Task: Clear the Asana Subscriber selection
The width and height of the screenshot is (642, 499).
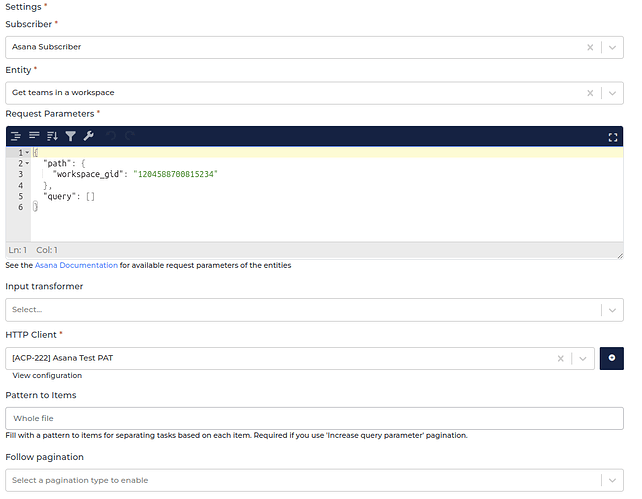Action: click(x=590, y=47)
